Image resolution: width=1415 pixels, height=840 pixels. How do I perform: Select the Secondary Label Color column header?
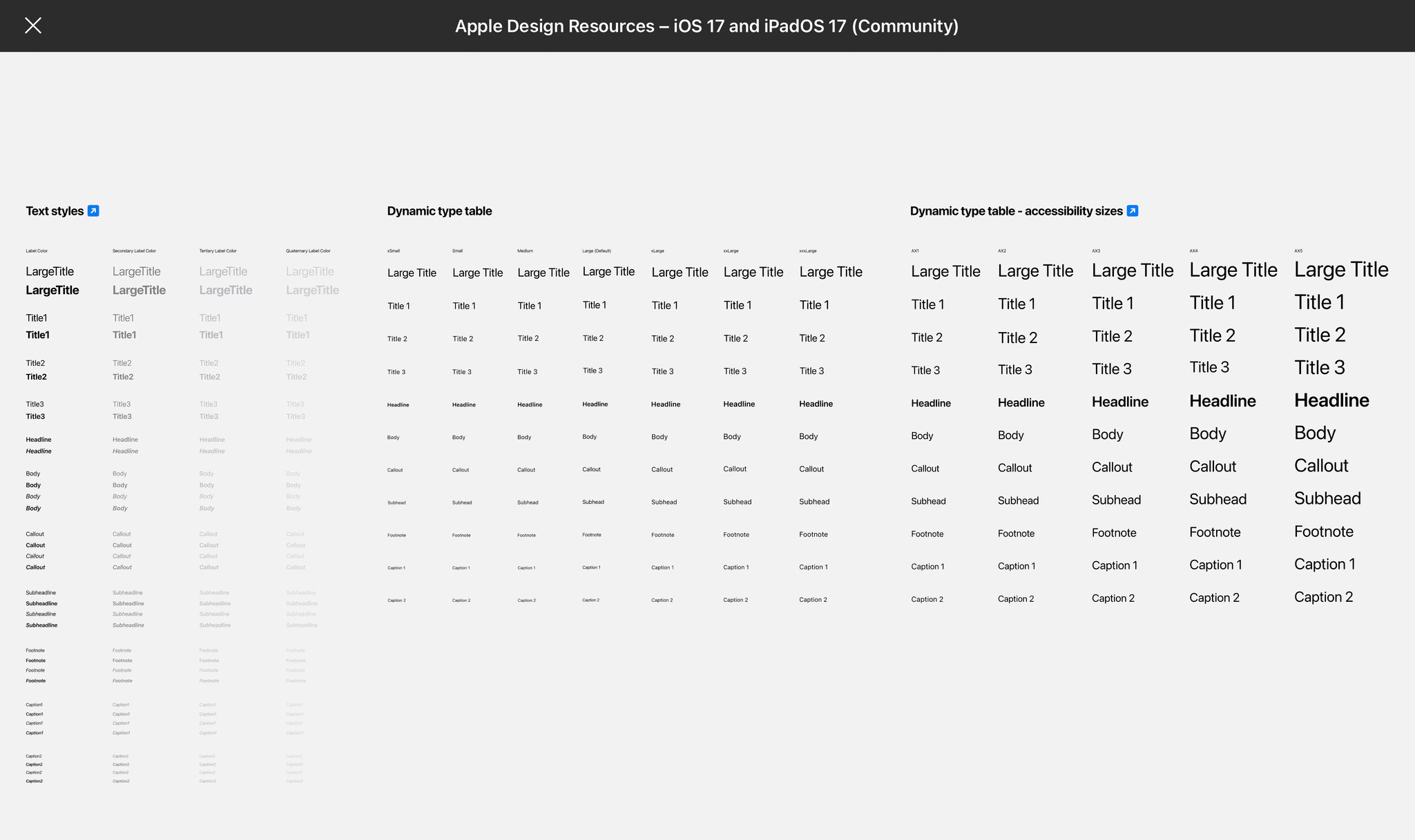pyautogui.click(x=134, y=251)
